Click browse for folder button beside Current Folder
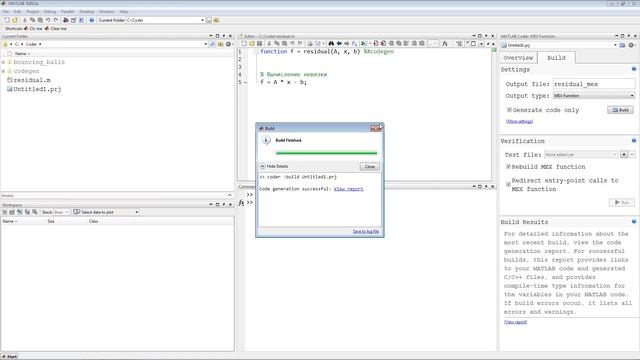Viewport: 640px width, 360px height. click(209, 20)
